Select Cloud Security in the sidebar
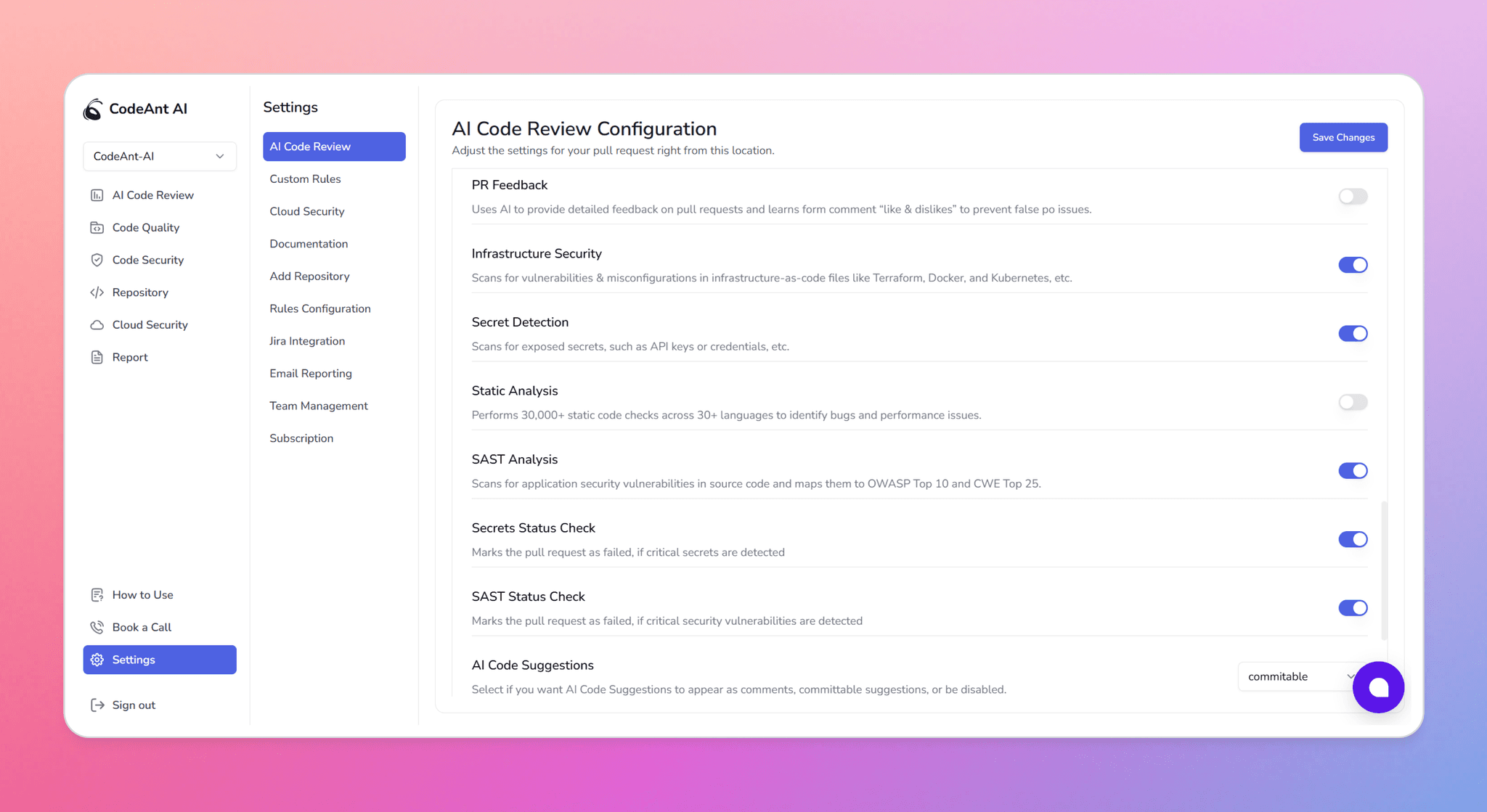The image size is (1487, 812). point(150,324)
